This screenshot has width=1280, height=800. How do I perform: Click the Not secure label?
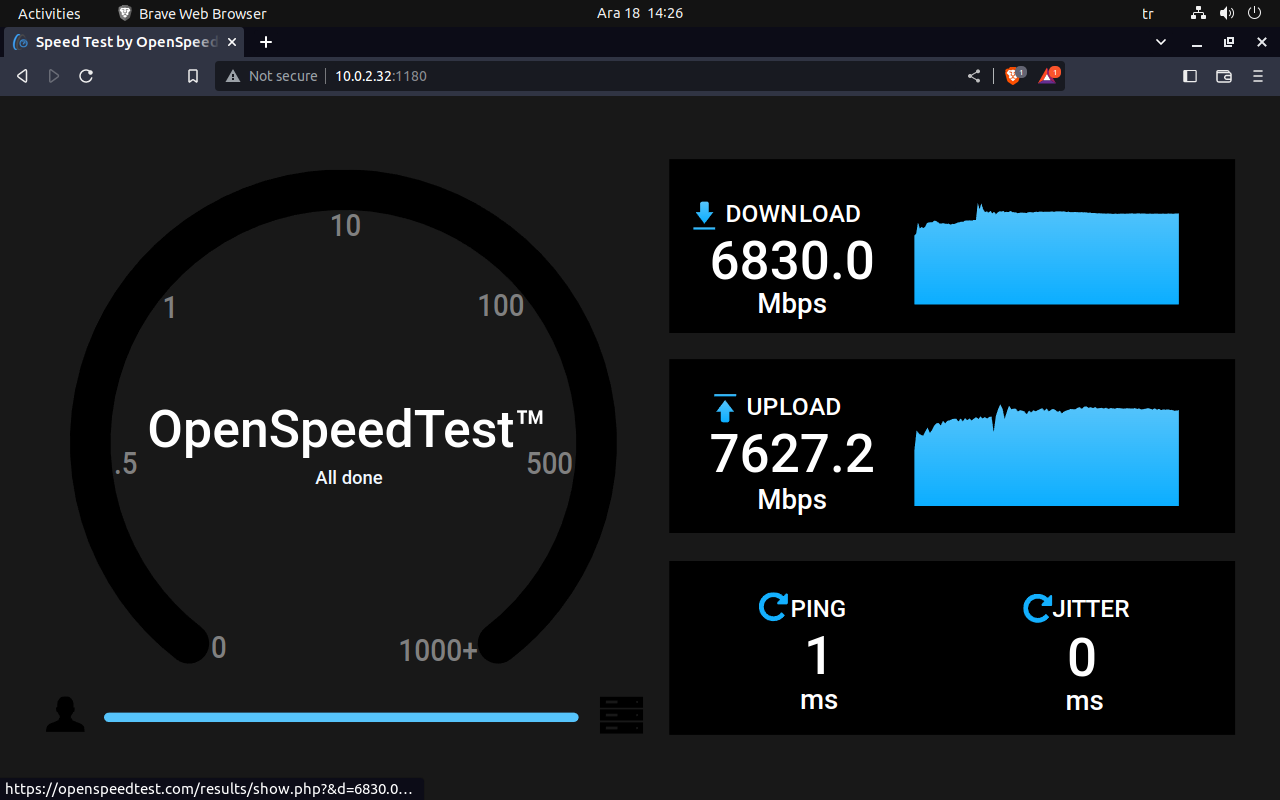pyautogui.click(x=283, y=76)
